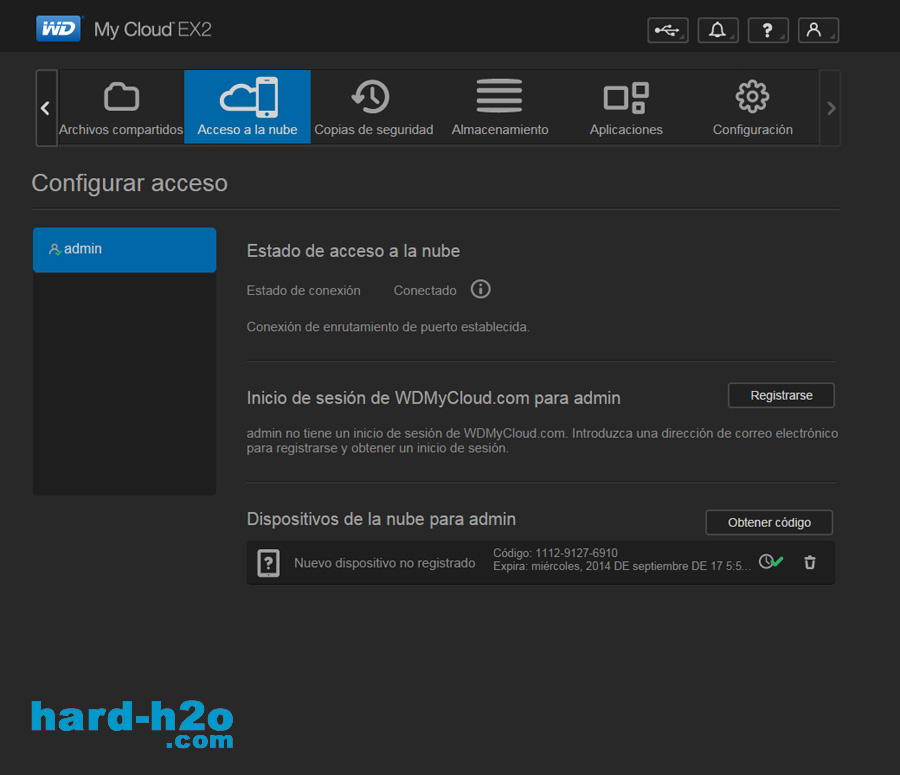This screenshot has height=775, width=900.
Task: Click the Estado de conexión label
Action: click(x=304, y=290)
